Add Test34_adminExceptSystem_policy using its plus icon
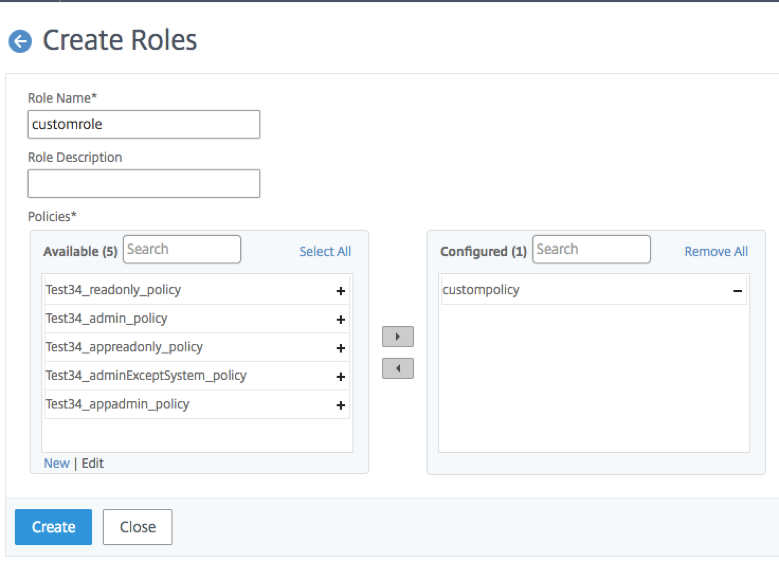 point(340,377)
